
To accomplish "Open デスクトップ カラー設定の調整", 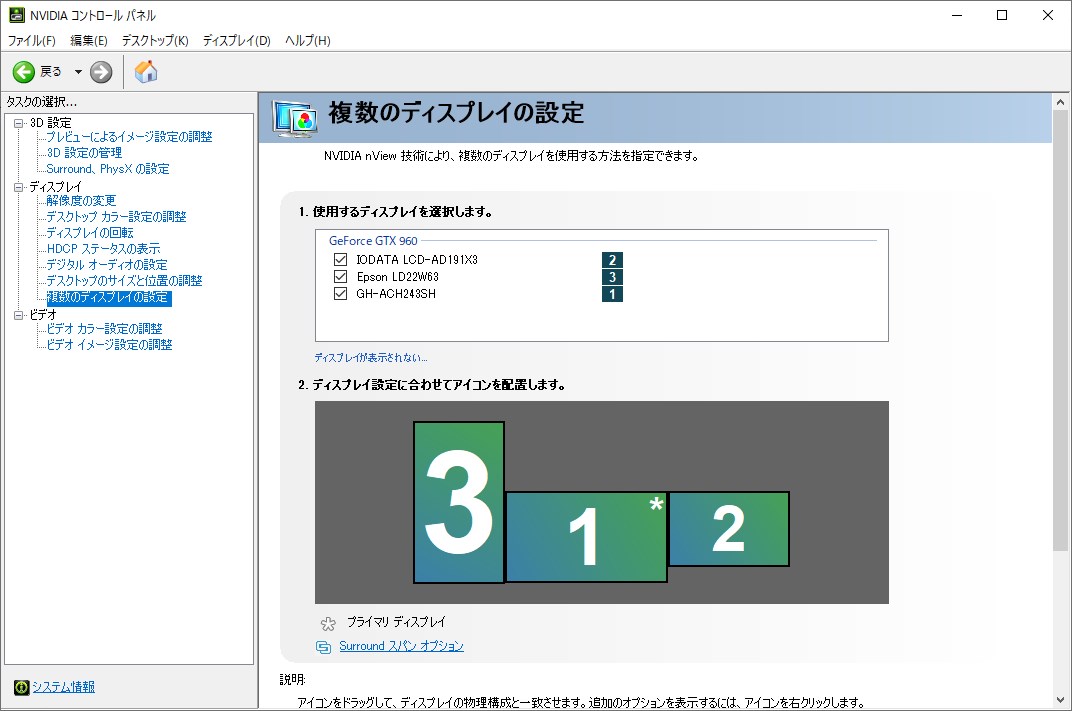I will (116, 217).
